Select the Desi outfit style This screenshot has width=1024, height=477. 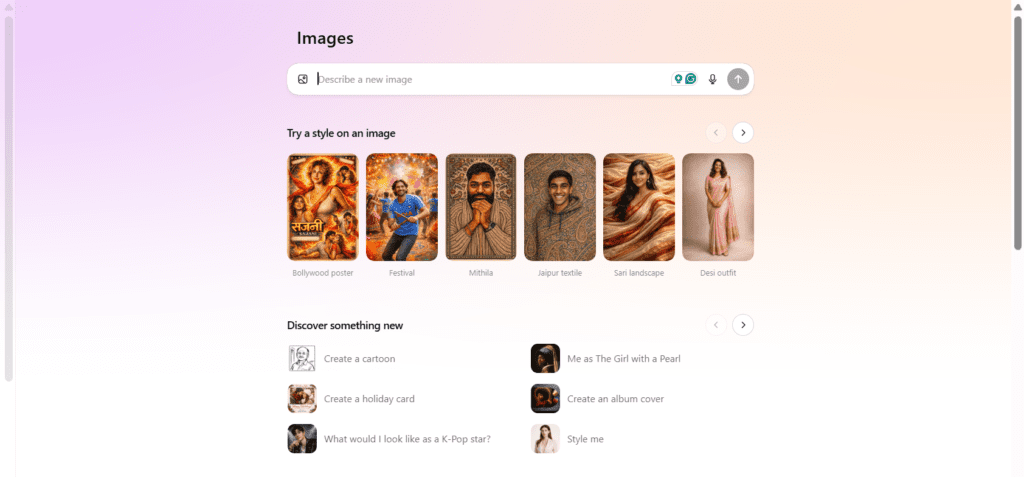pos(718,207)
